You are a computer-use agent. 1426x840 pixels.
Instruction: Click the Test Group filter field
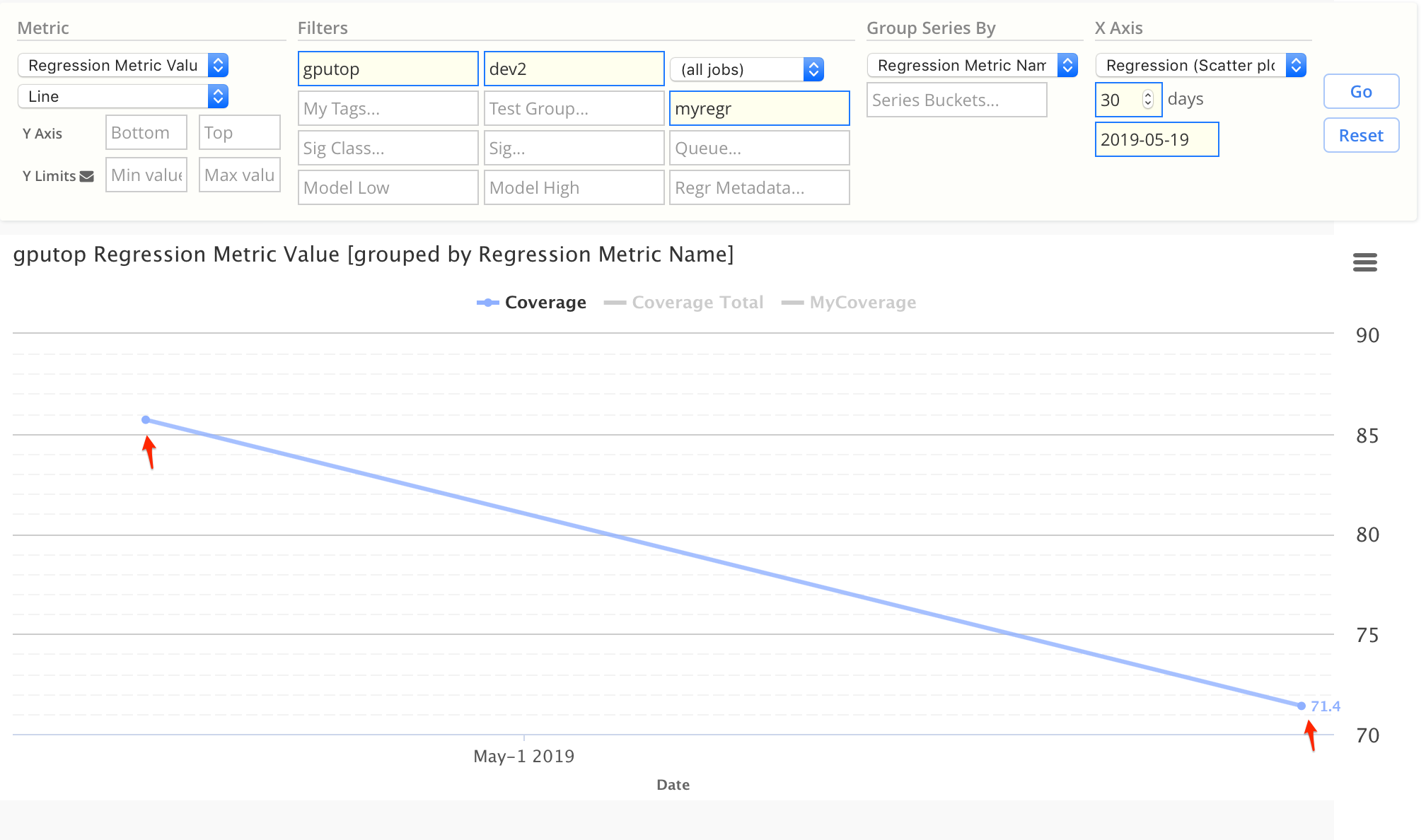(x=574, y=108)
